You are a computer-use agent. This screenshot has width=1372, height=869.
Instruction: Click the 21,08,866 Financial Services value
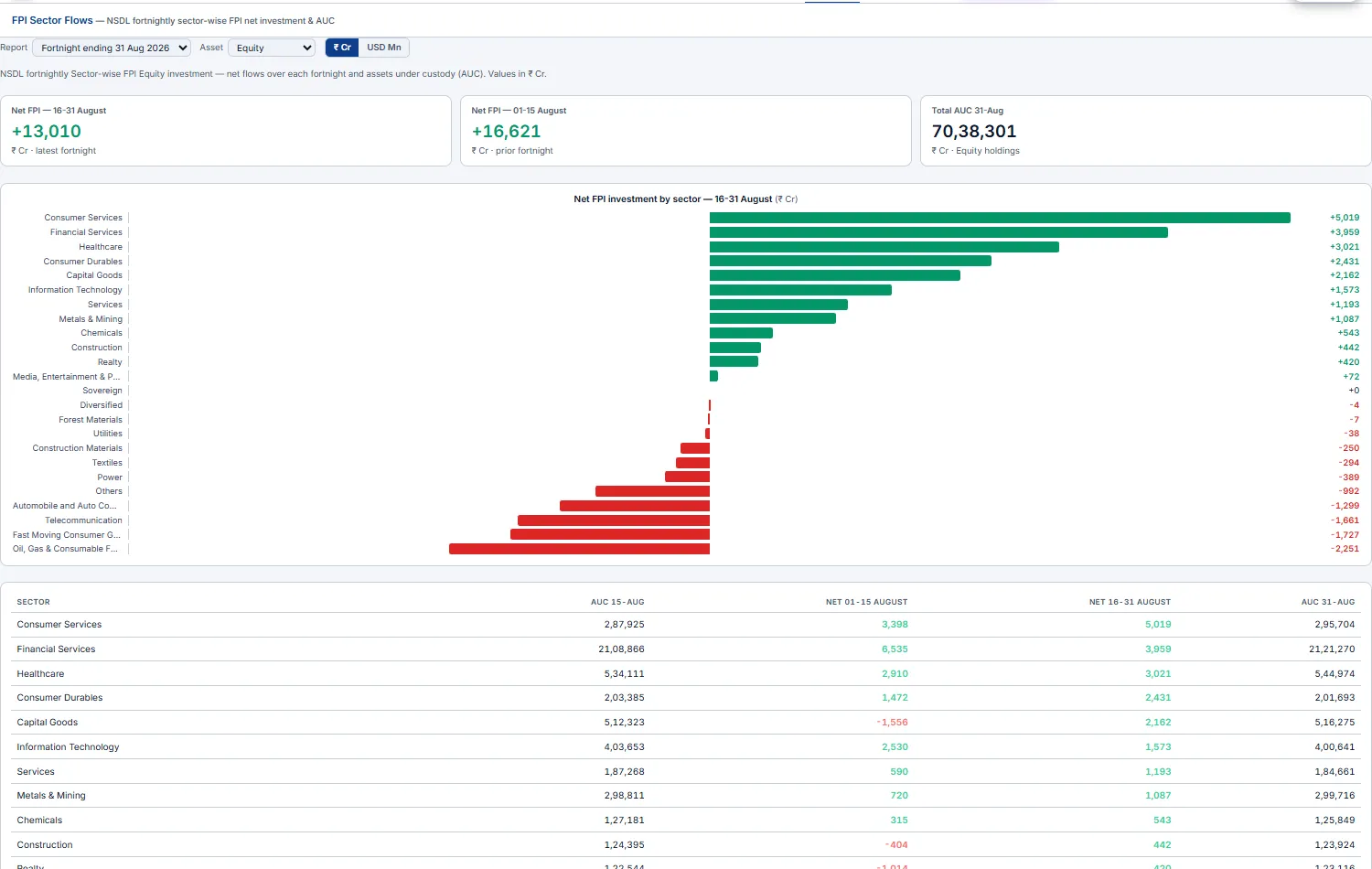point(621,649)
